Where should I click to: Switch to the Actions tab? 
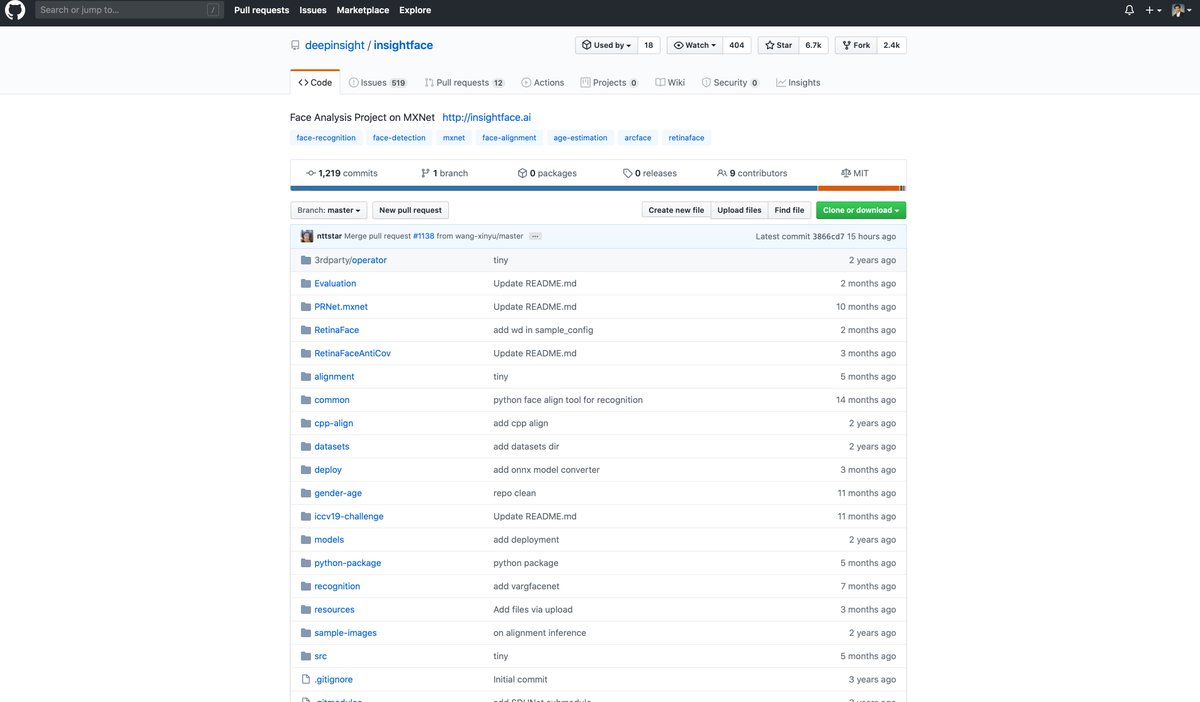543,83
